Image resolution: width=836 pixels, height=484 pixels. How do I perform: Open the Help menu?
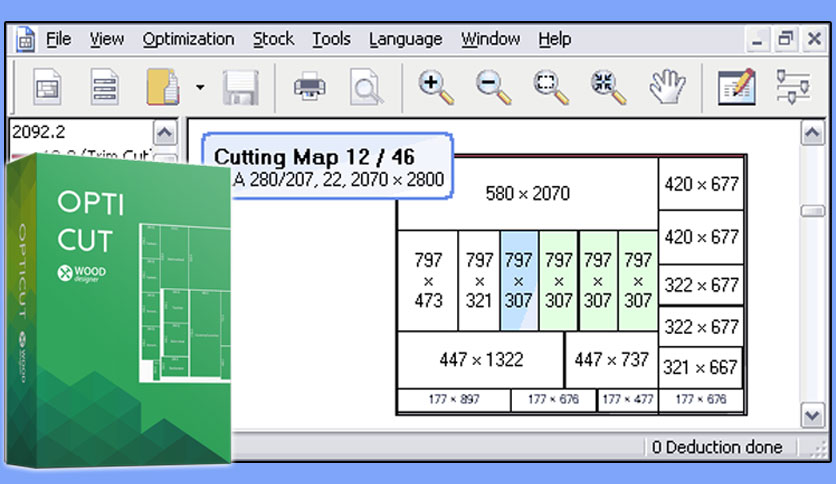pos(554,39)
